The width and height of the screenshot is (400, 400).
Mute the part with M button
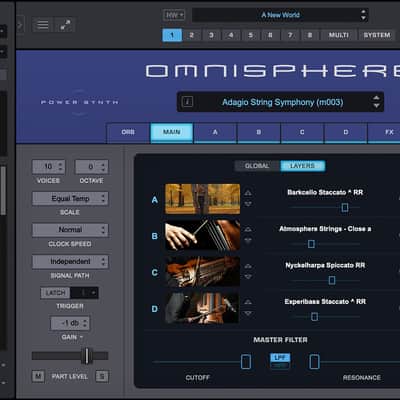click(38, 376)
